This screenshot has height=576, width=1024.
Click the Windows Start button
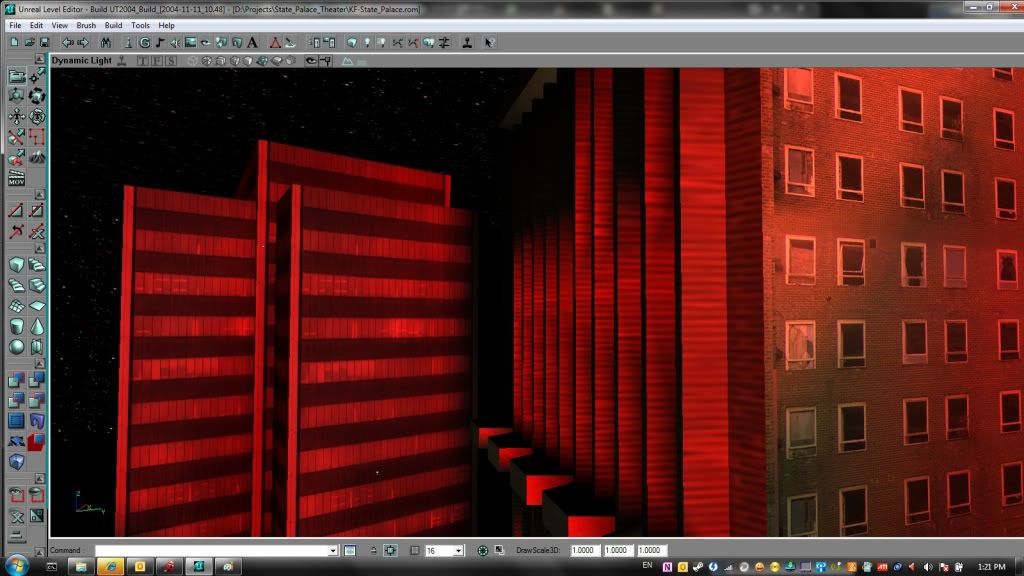click(21, 567)
